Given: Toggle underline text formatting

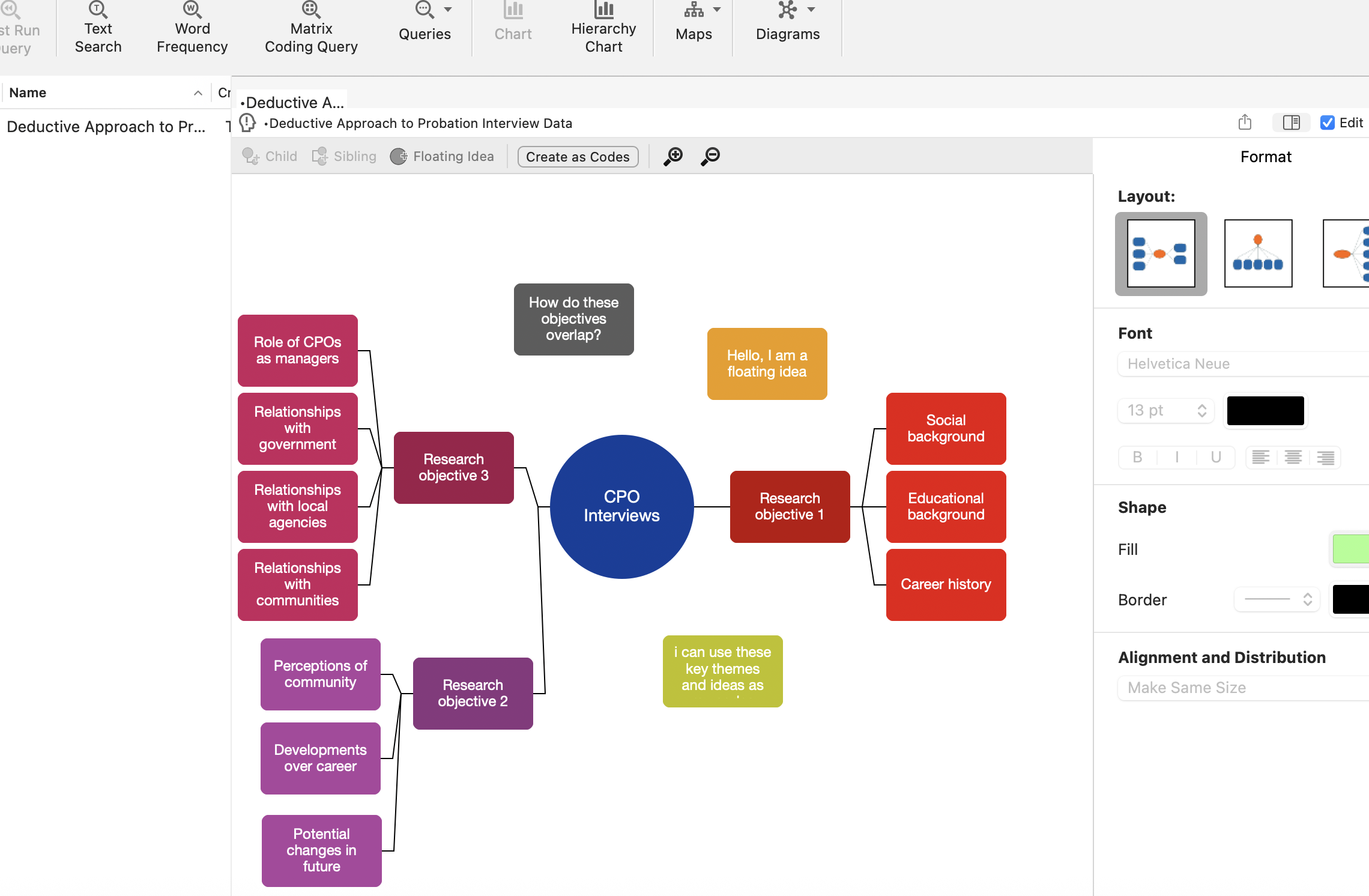Looking at the screenshot, I should (1216, 458).
